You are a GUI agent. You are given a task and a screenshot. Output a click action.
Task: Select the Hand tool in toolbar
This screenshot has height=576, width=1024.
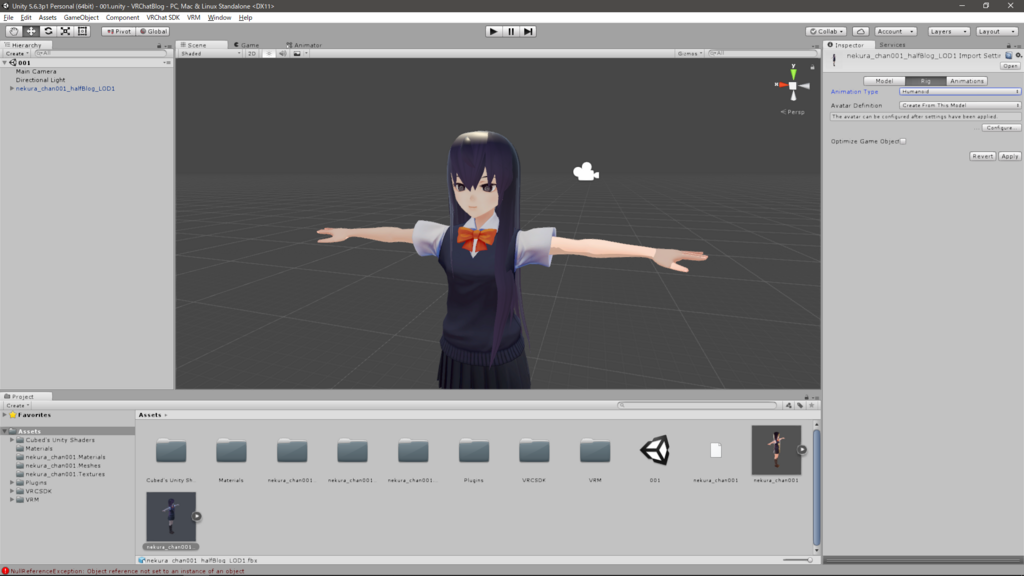click(x=13, y=31)
